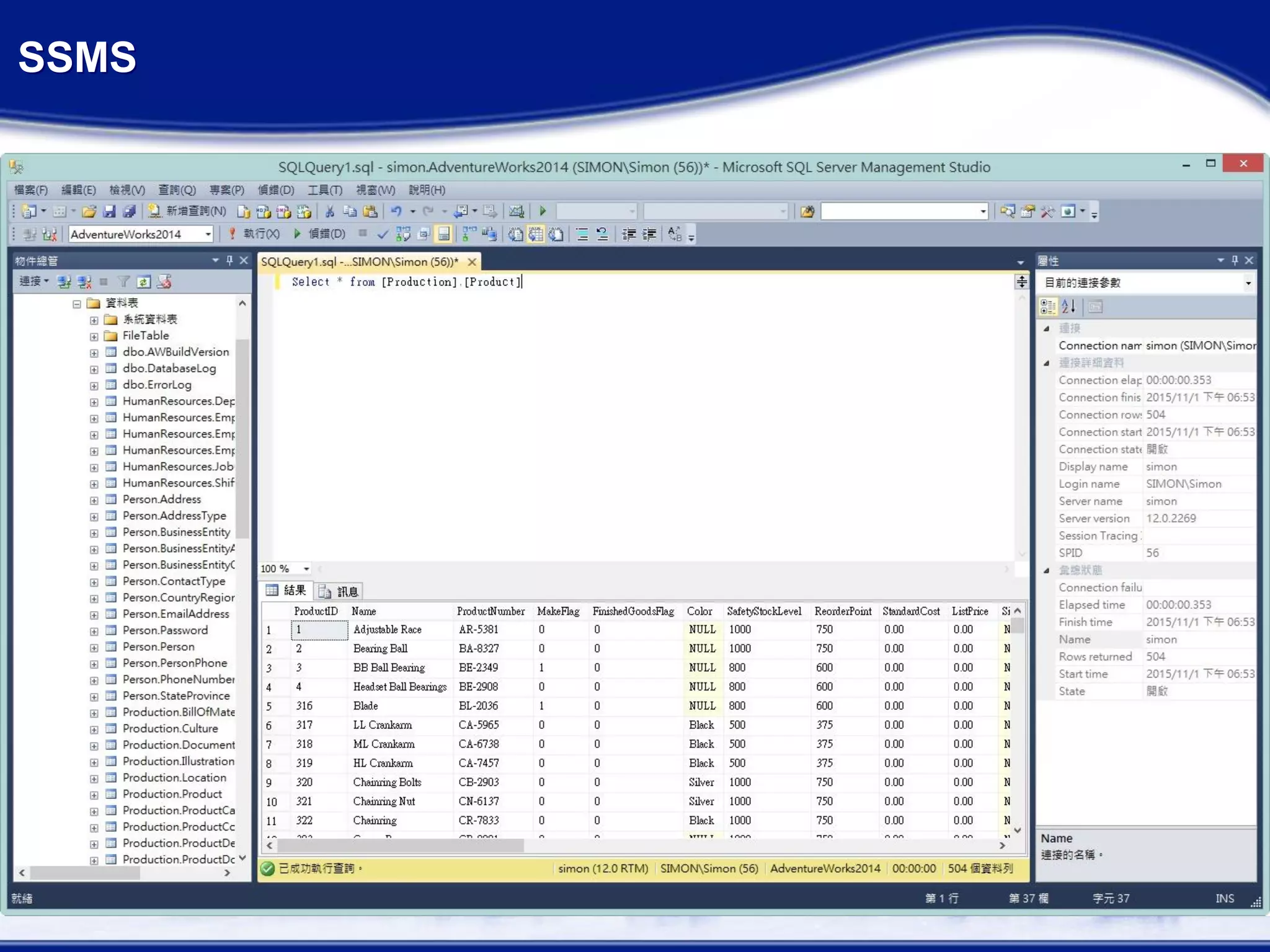This screenshot has width=1270, height=952.
Task: Expand the FileTable folder node
Action: point(94,337)
